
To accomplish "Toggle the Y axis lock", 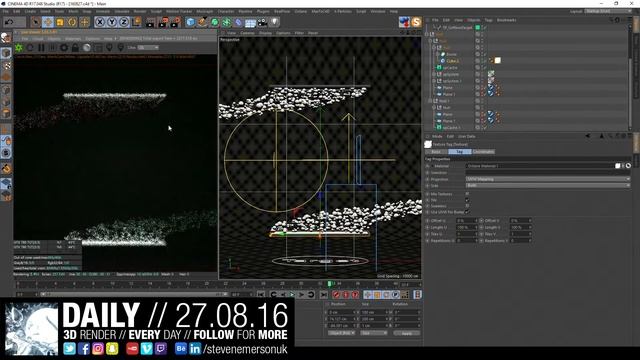I will click(111, 22).
